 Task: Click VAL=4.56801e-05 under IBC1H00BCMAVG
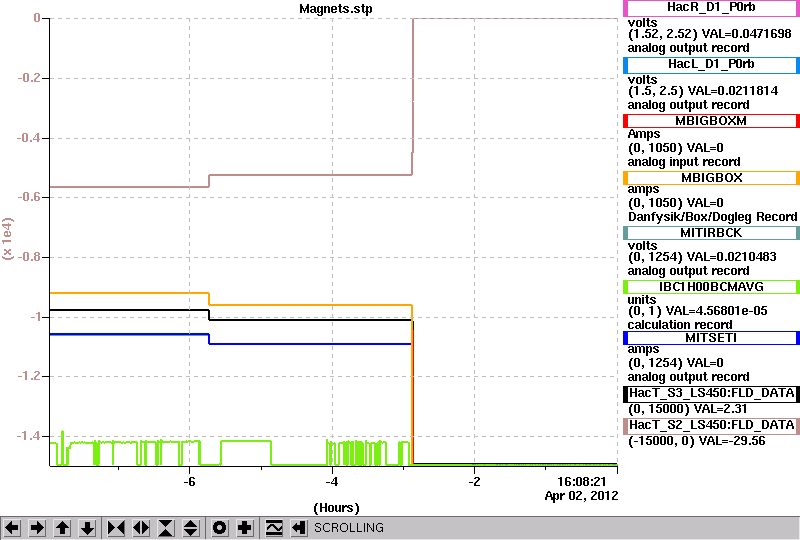click(x=716, y=311)
